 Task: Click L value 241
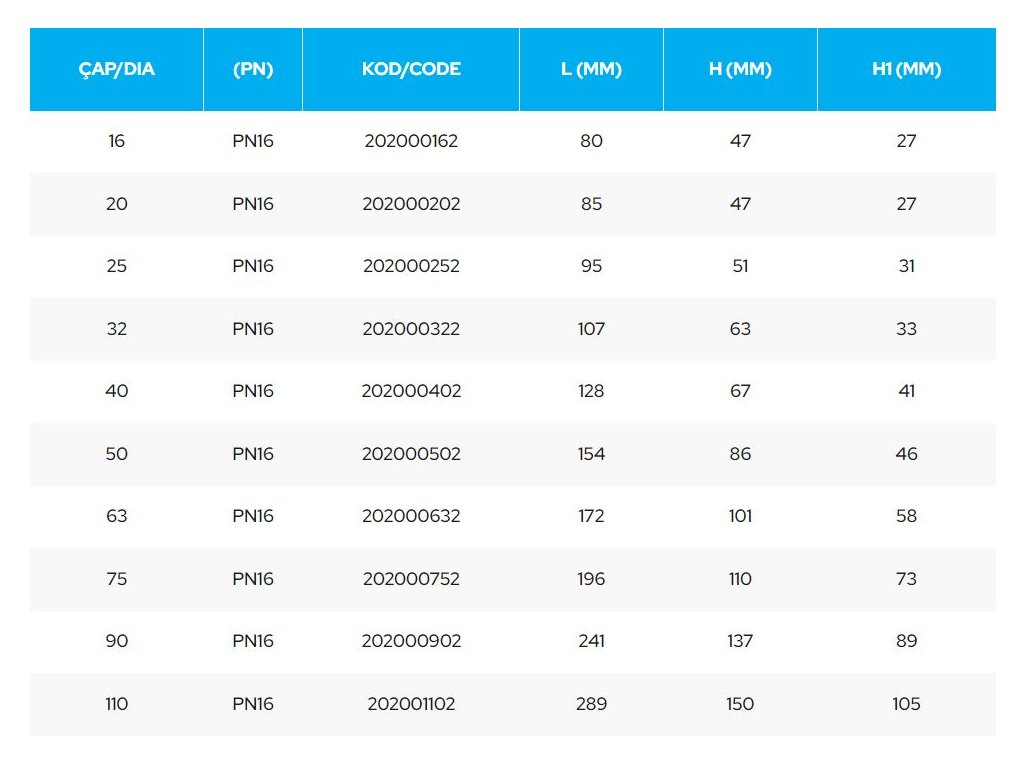click(x=591, y=641)
